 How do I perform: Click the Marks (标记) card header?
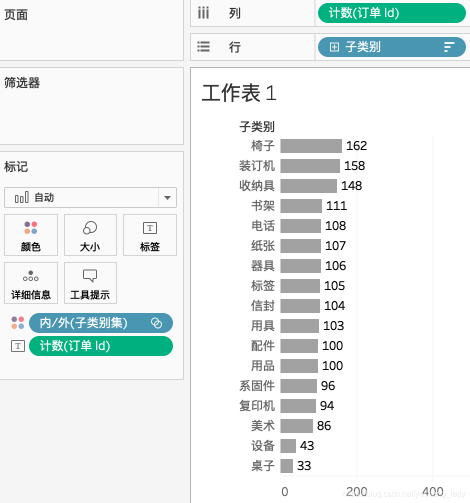(16, 167)
